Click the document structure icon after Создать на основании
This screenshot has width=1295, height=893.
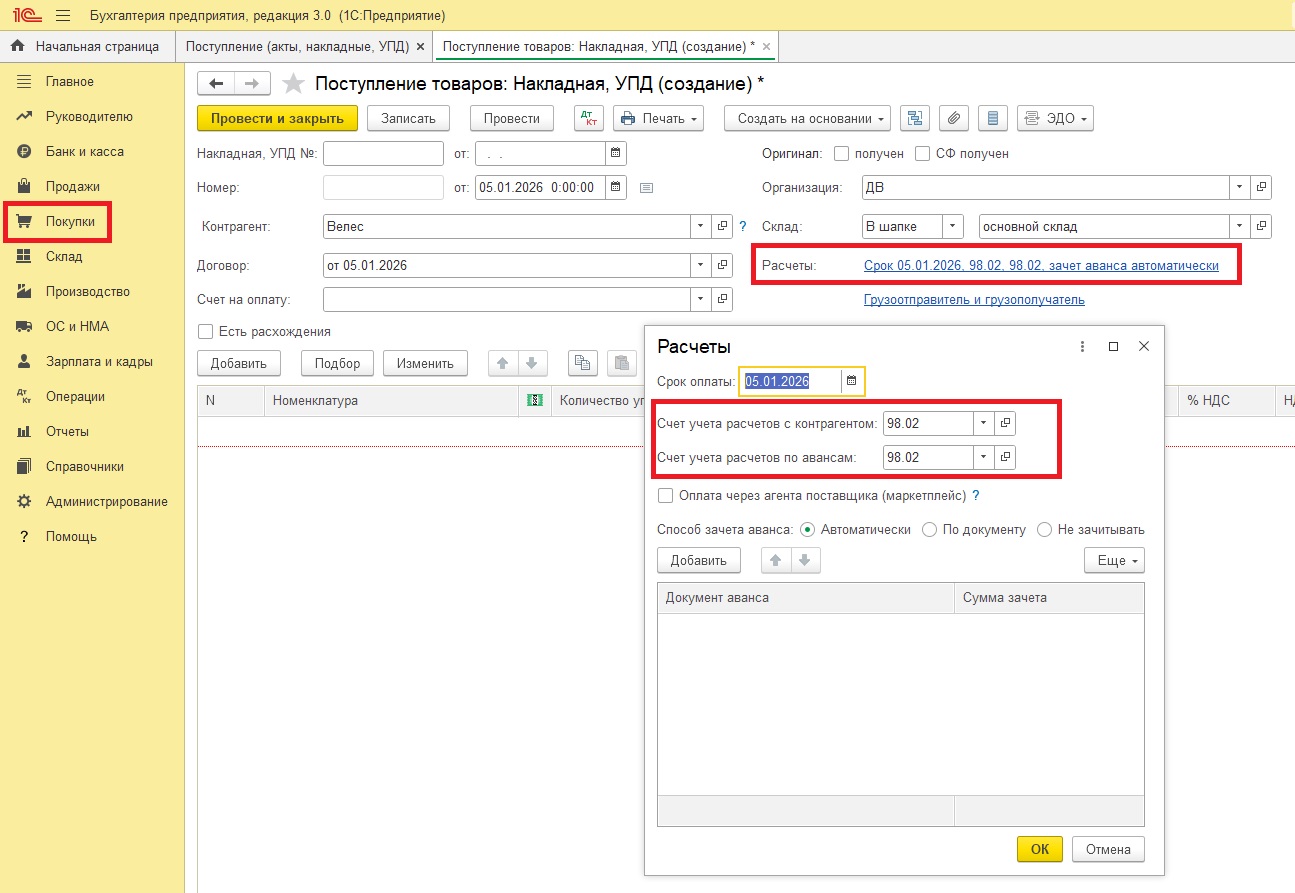[x=914, y=118]
